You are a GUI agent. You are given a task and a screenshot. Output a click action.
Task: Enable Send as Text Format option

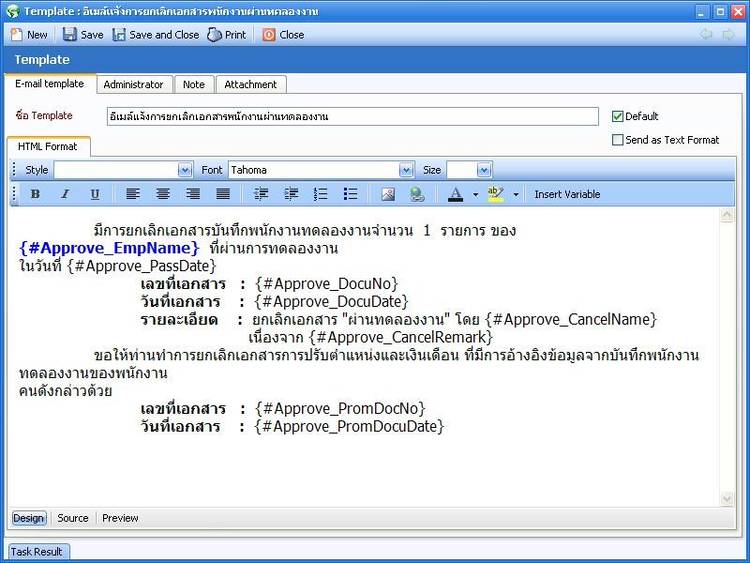(x=618, y=140)
